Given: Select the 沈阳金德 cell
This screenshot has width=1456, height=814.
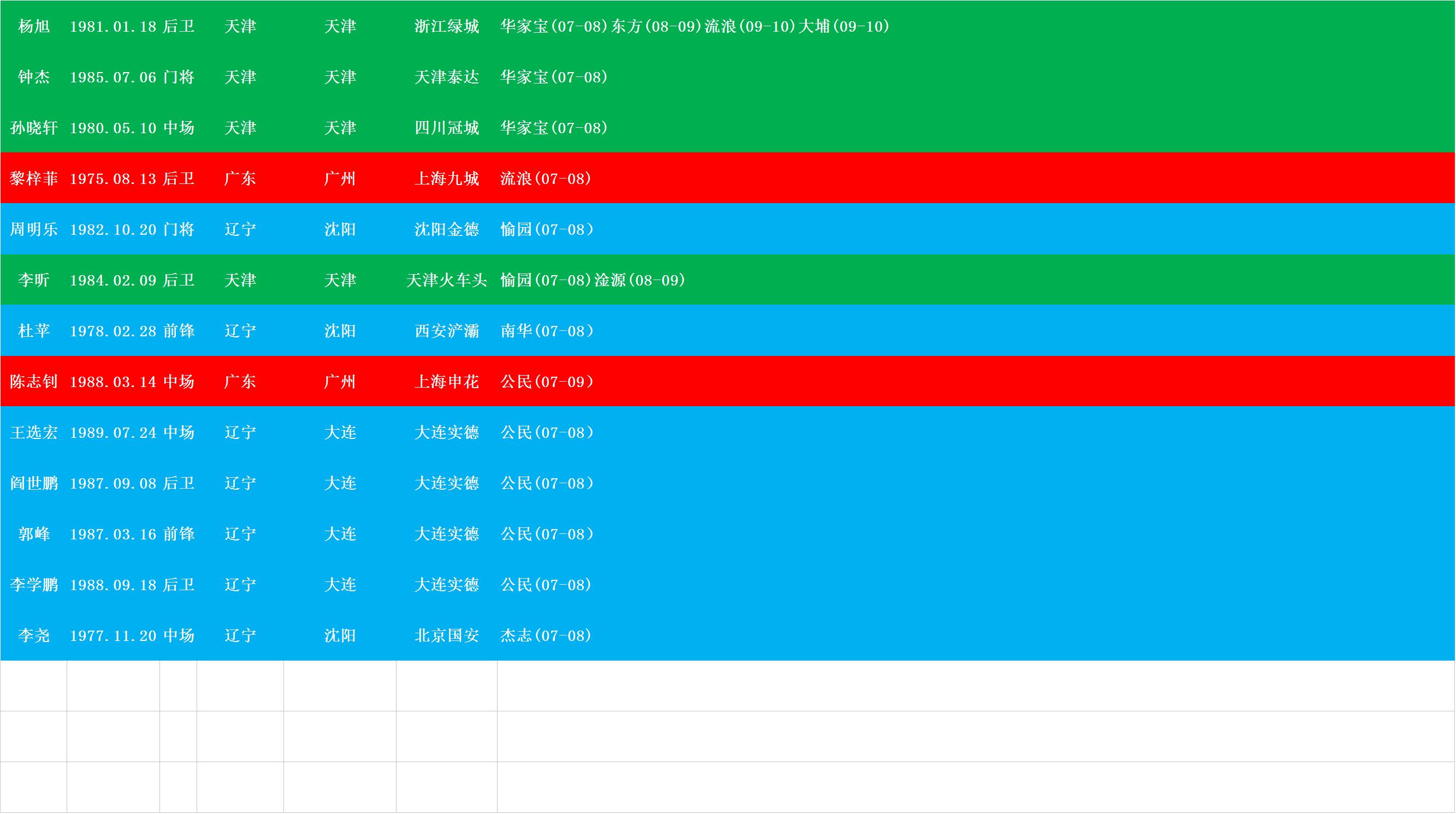Looking at the screenshot, I should pyautogui.click(x=447, y=230).
